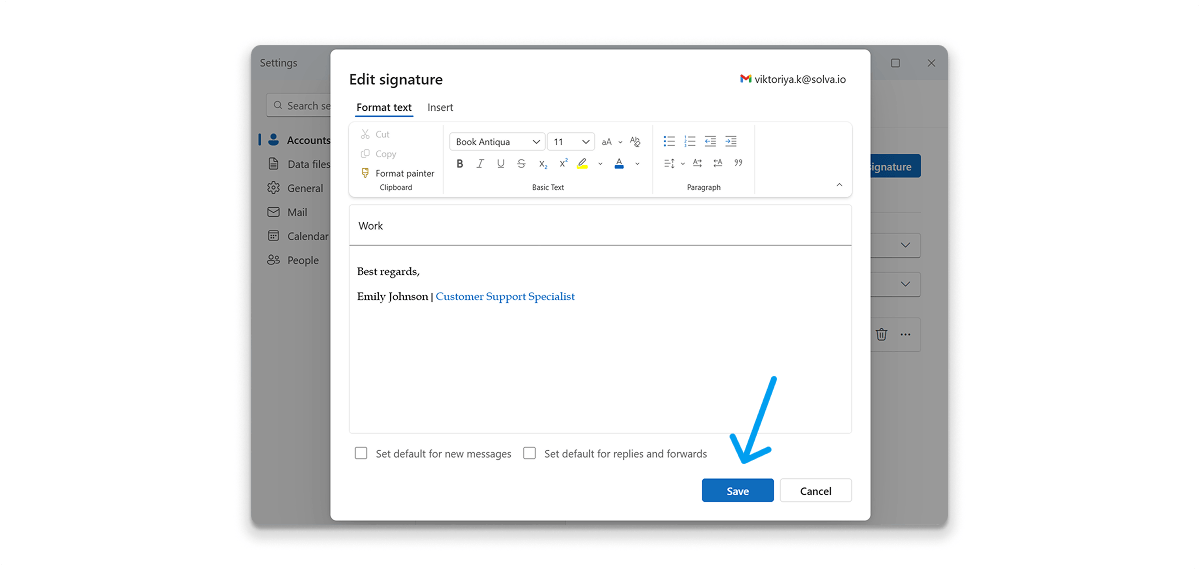Click the delete trash icon in Settings

point(881,335)
